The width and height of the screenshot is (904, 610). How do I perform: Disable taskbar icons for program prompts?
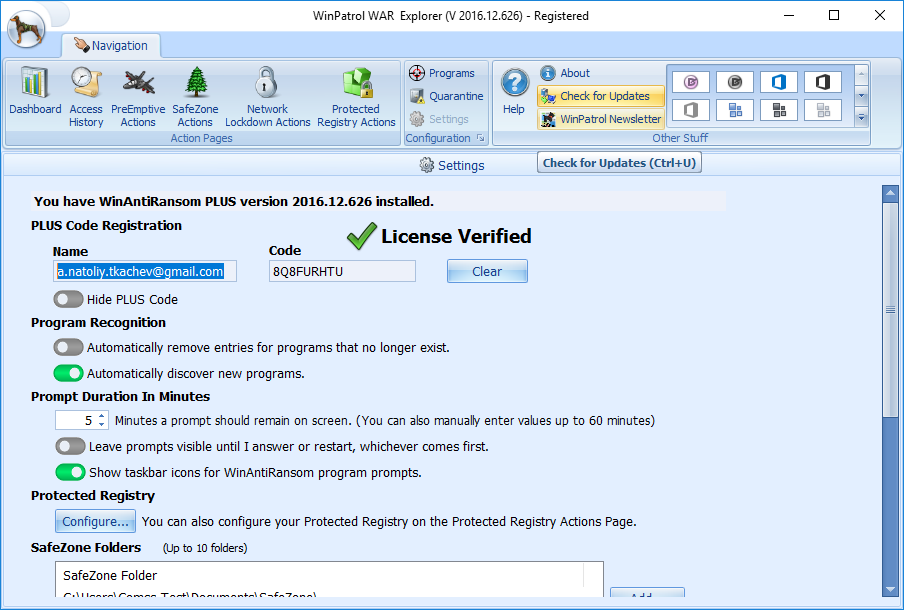click(70, 472)
